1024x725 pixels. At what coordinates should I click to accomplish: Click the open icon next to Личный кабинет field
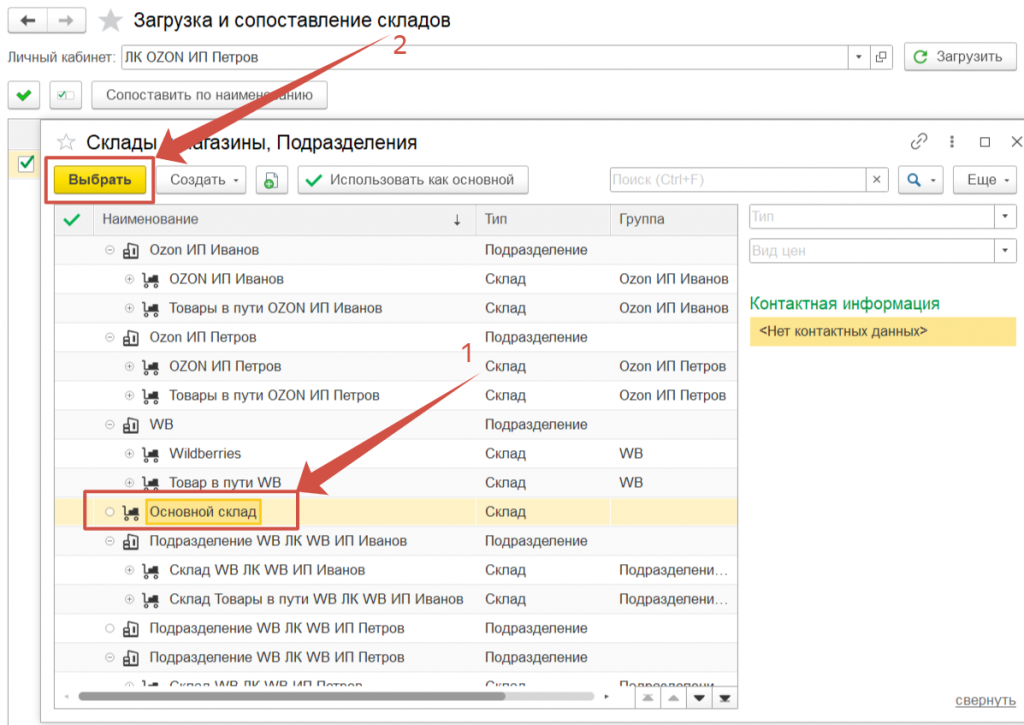coord(881,57)
